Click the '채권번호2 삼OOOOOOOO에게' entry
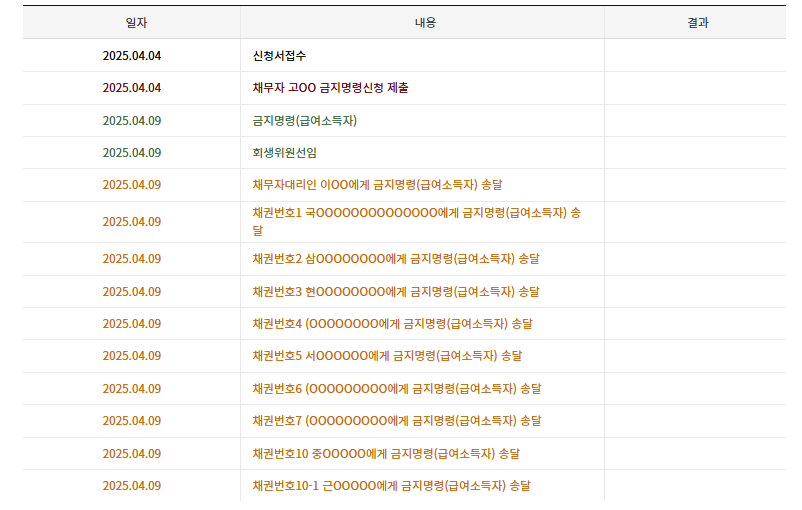This screenshot has width=802, height=510. pos(396,259)
